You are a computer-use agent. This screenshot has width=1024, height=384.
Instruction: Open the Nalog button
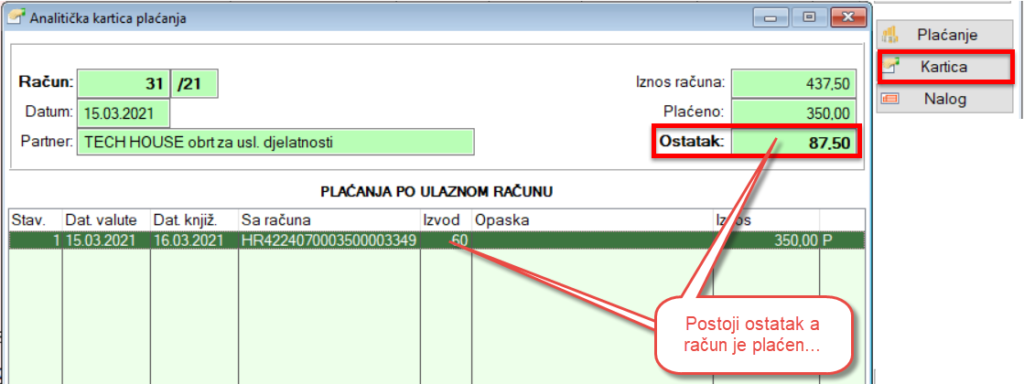(x=945, y=99)
